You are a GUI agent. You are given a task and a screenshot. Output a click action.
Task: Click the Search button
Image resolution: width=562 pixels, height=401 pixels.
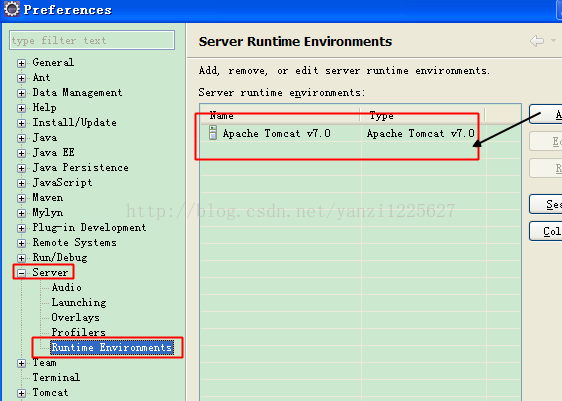546,204
